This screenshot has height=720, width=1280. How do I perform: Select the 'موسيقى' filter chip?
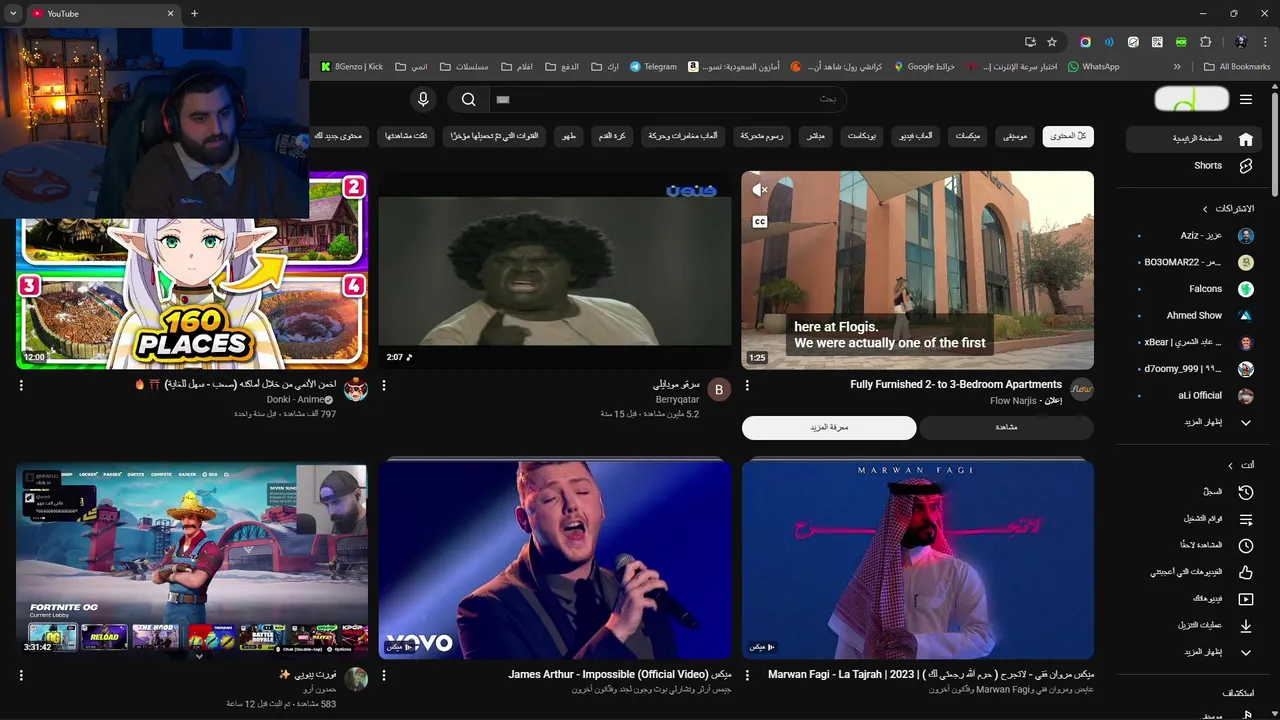click(1015, 136)
